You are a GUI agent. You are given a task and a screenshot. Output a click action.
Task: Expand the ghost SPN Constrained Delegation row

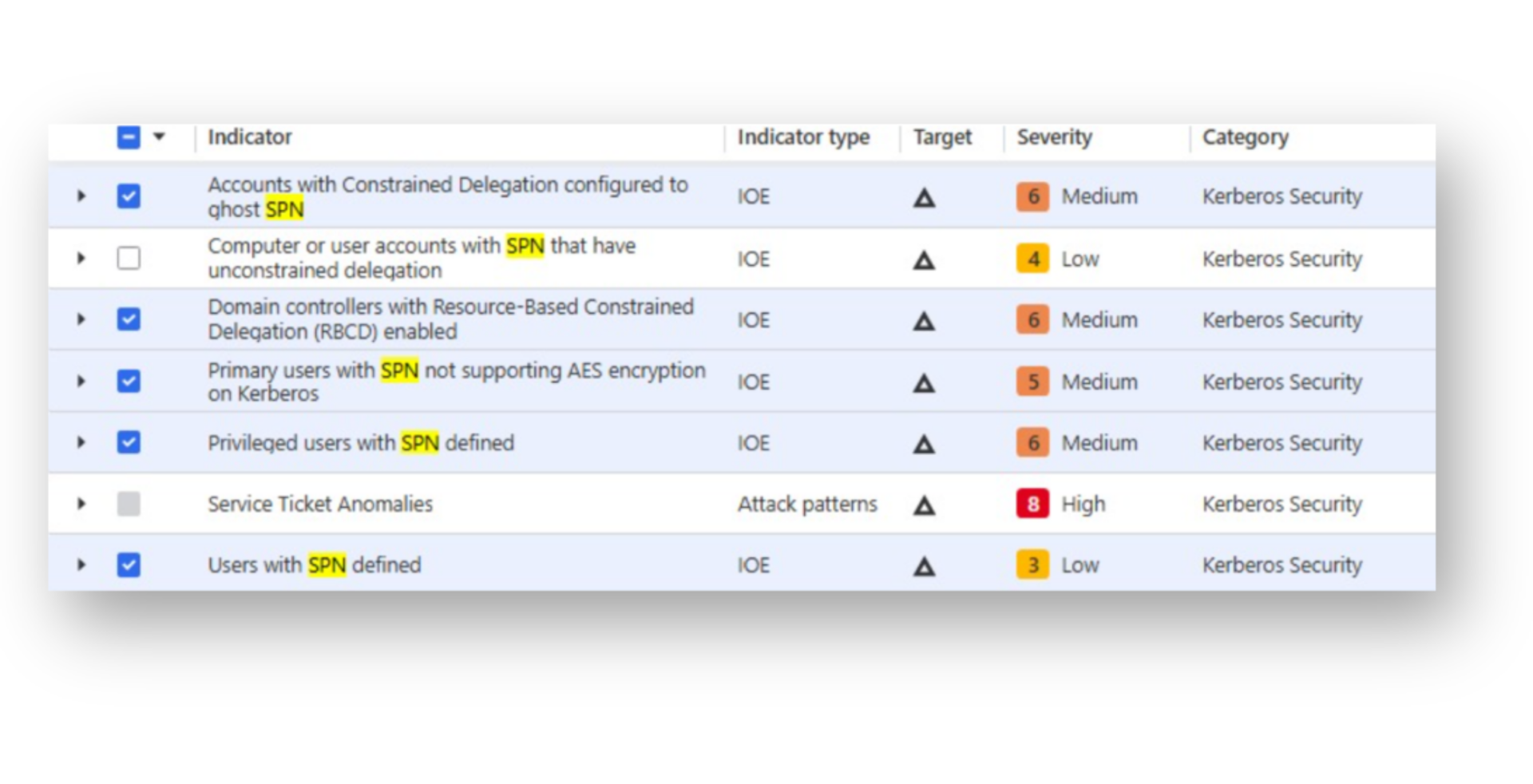point(81,196)
